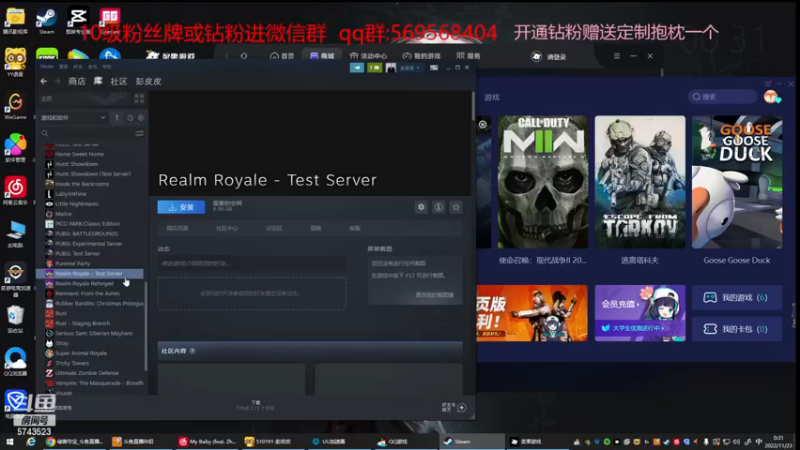The image size is (800, 450).
Task: Open the 彭皮皮 profile tab in Steam
Action: [148, 81]
